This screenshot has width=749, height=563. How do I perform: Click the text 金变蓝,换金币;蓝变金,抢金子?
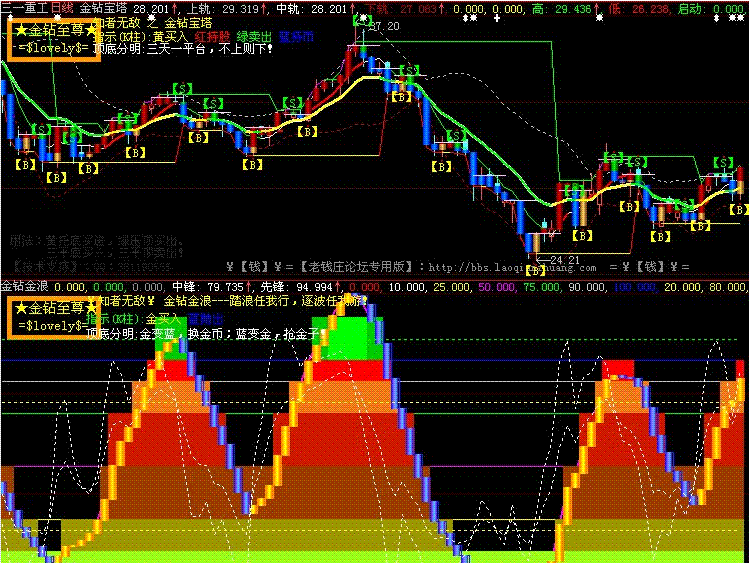[x=228, y=334]
